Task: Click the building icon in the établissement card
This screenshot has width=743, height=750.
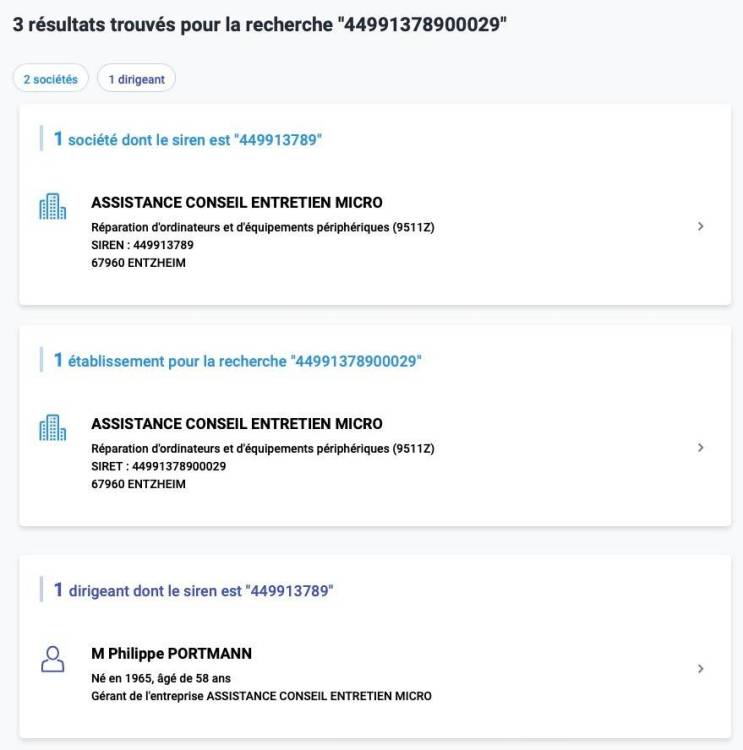Action: (x=52, y=428)
